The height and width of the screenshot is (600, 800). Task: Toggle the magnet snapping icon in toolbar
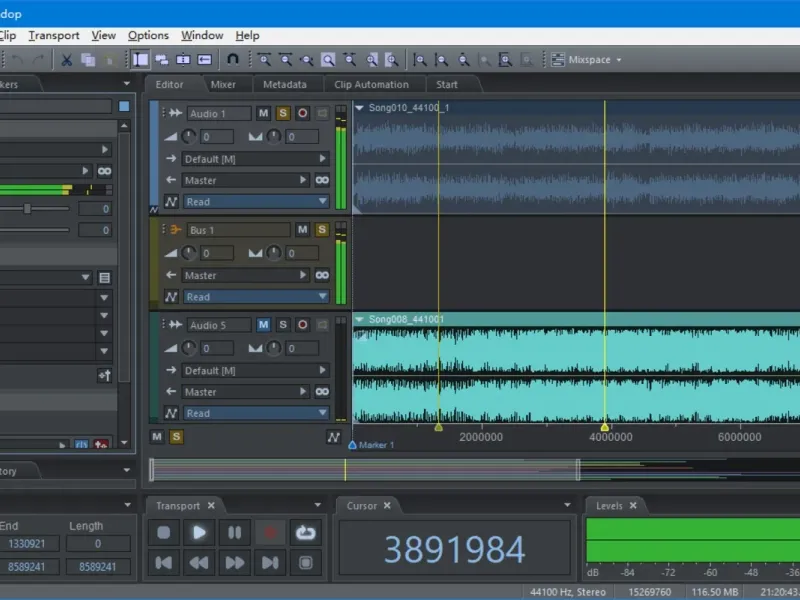point(233,60)
